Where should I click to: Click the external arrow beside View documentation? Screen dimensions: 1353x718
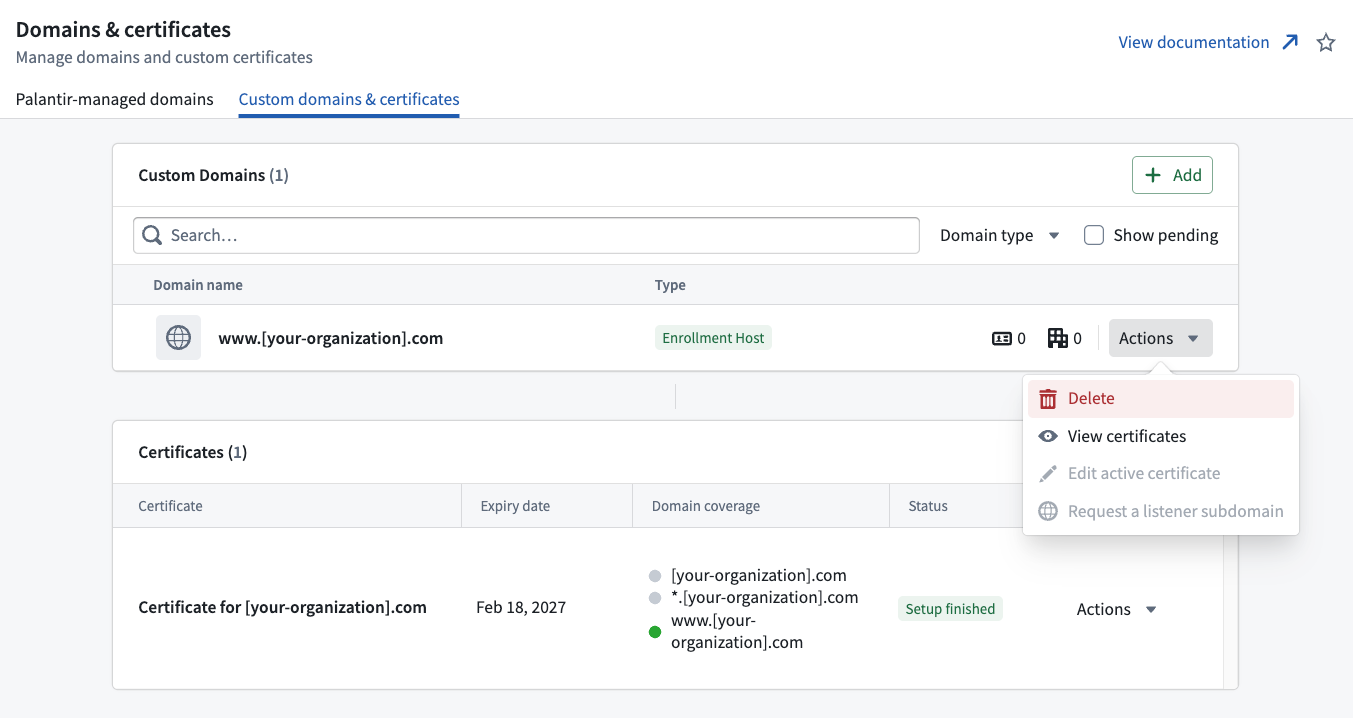pyautogui.click(x=1290, y=42)
